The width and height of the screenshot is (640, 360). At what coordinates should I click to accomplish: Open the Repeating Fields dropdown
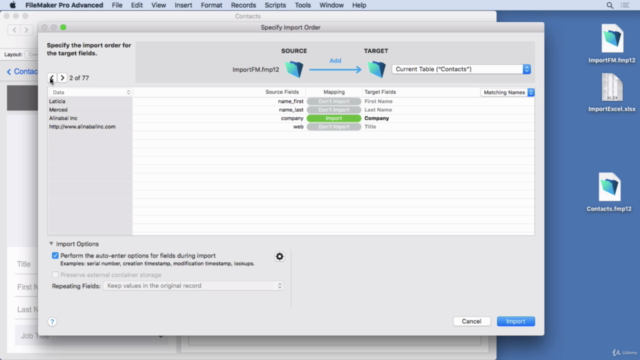(x=193, y=286)
